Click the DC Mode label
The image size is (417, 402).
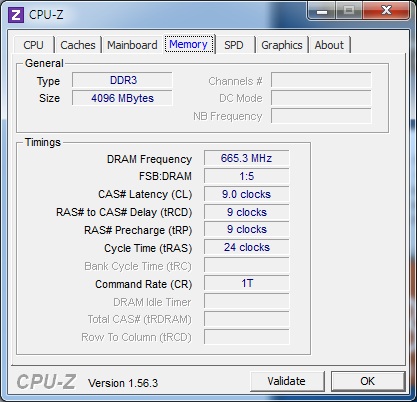coord(241,98)
